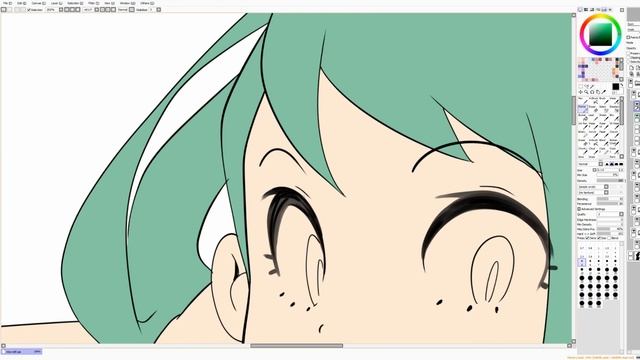Select the Deselect eraser tool
This screenshot has height=360, width=640.
(614, 109)
